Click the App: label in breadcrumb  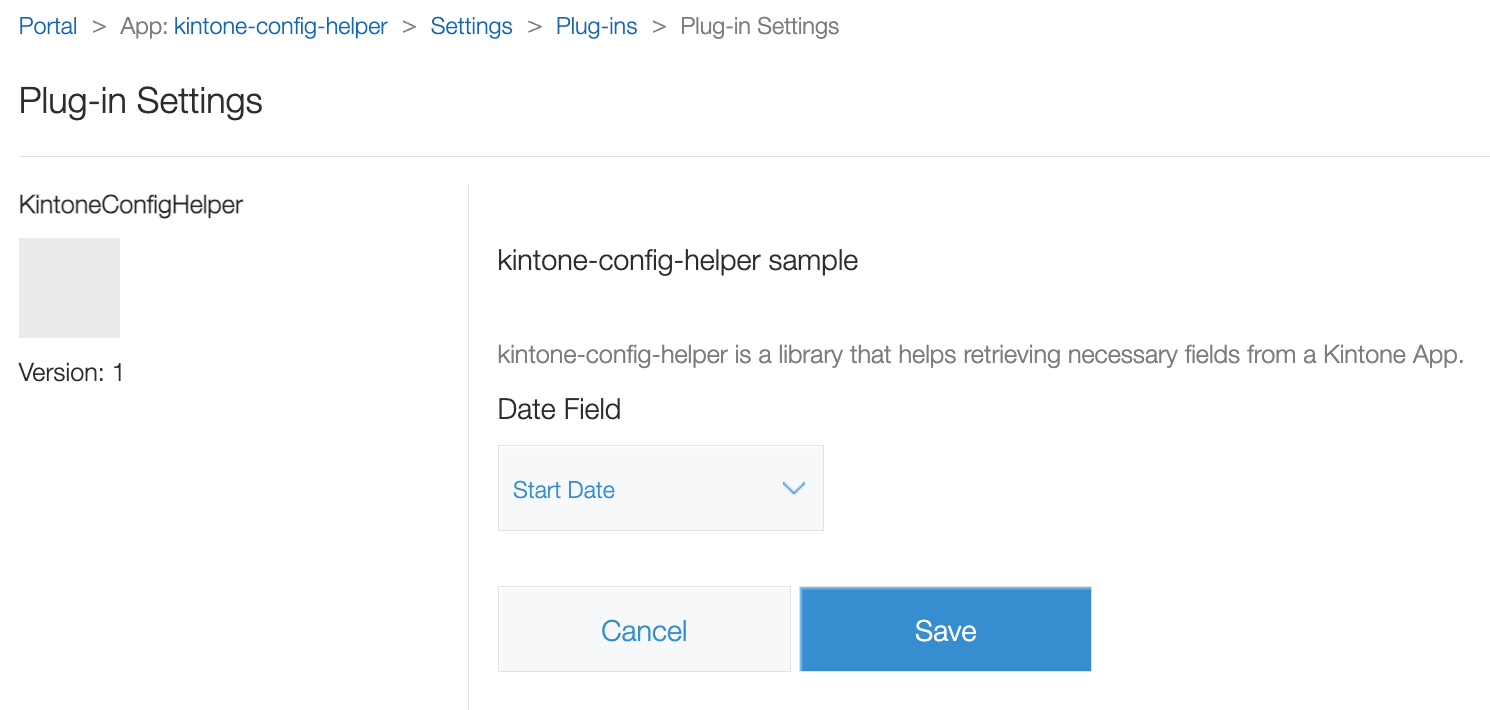144,27
